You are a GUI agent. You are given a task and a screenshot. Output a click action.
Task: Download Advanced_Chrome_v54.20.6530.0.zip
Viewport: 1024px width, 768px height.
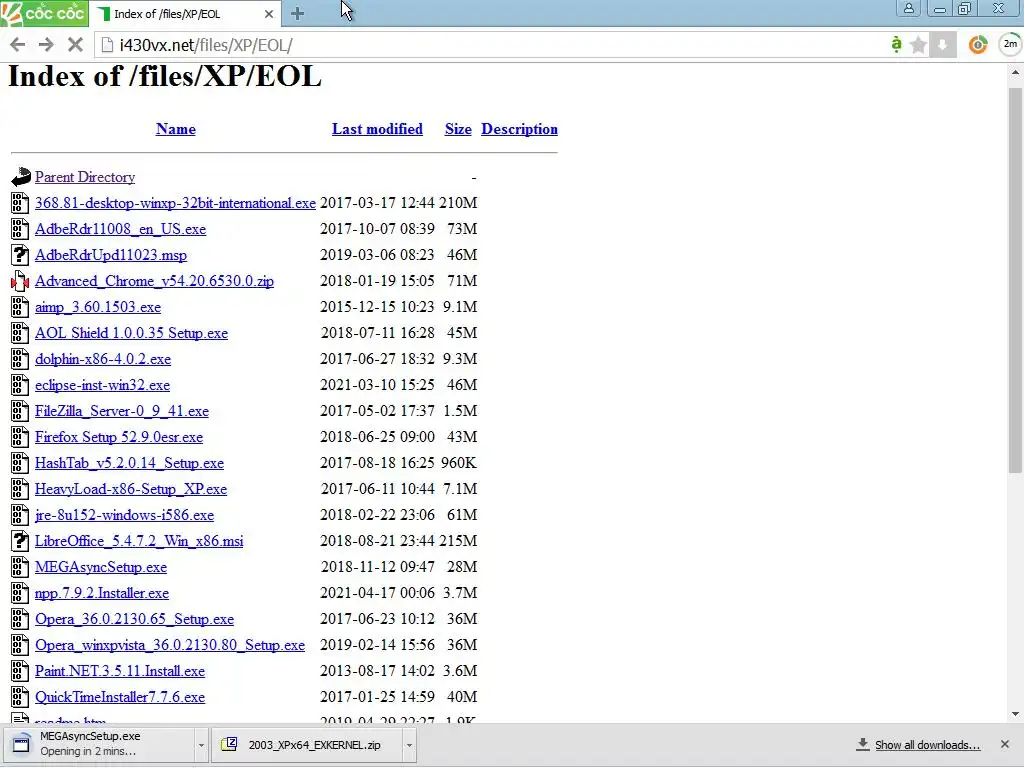(x=154, y=281)
